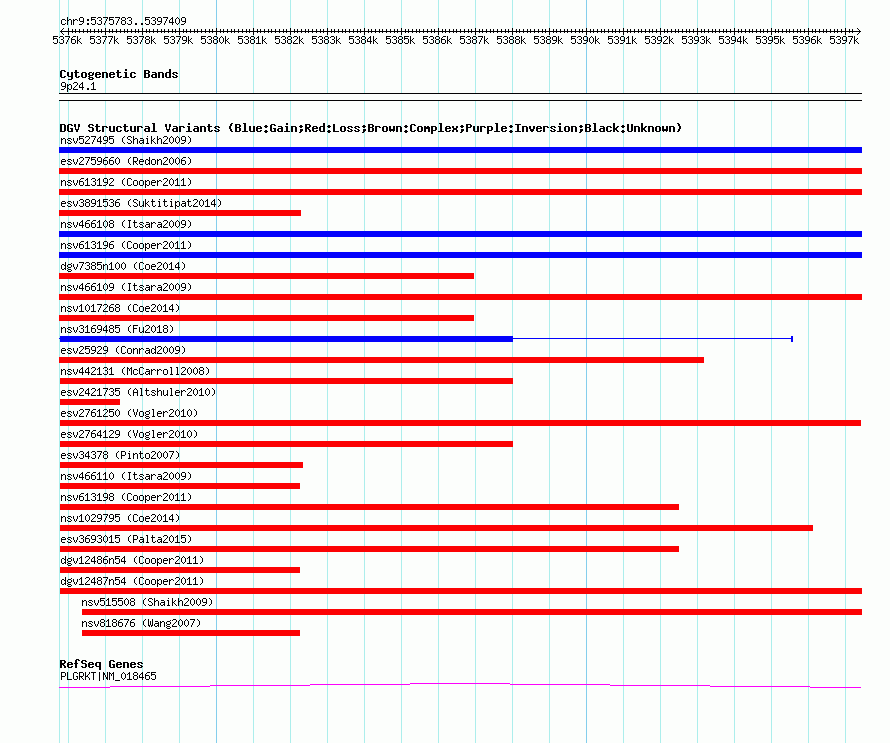Open the esv2759660 (Redon2006) label
The width and height of the screenshot is (890, 743).
pyautogui.click(x=126, y=161)
